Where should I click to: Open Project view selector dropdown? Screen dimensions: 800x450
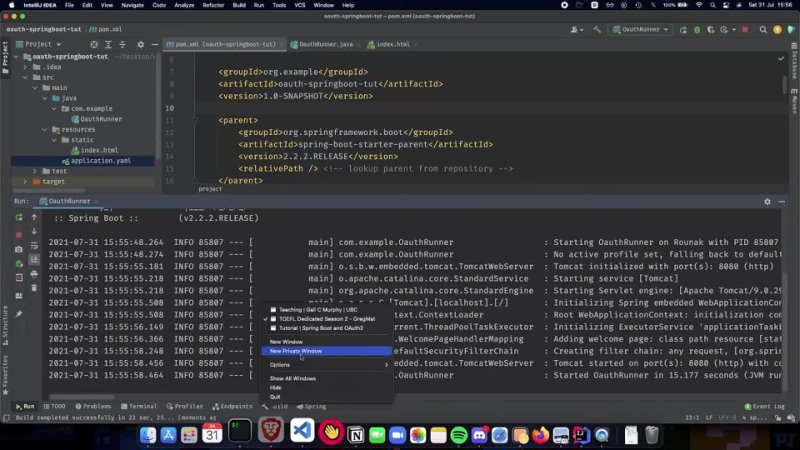point(38,44)
